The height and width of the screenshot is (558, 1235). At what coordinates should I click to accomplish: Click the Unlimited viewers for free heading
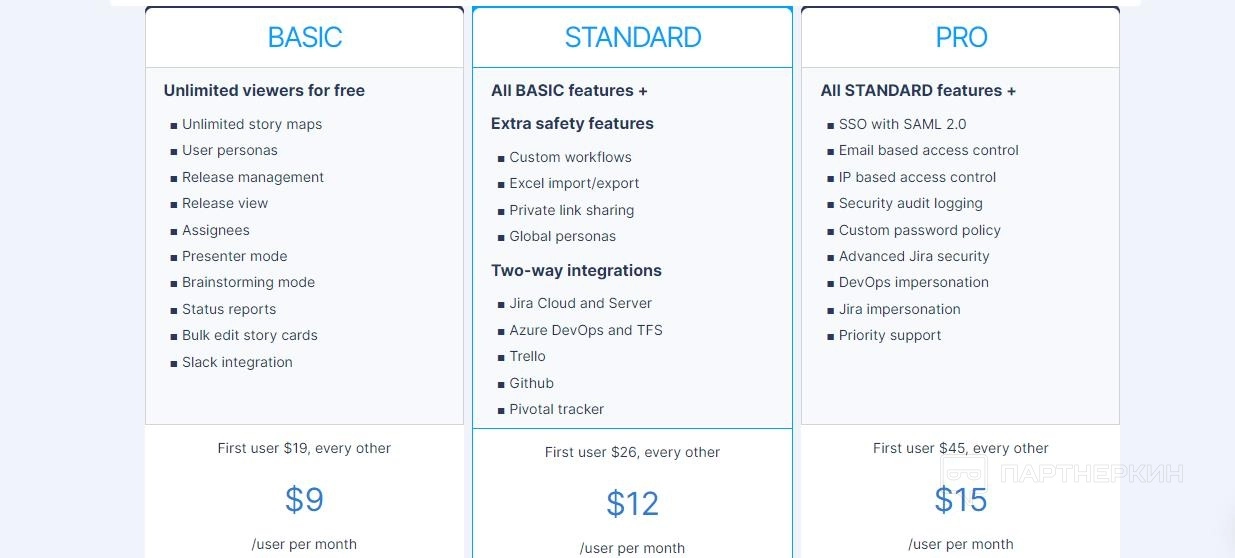tap(264, 90)
